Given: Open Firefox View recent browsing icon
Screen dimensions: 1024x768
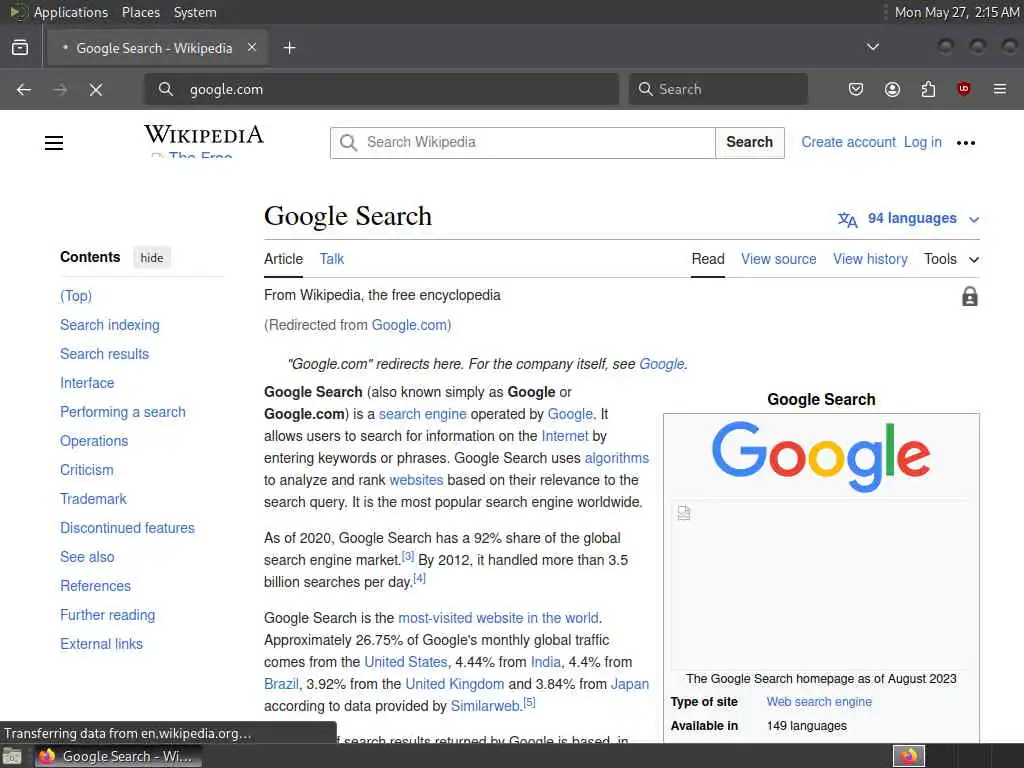Looking at the screenshot, I should (x=20, y=48).
